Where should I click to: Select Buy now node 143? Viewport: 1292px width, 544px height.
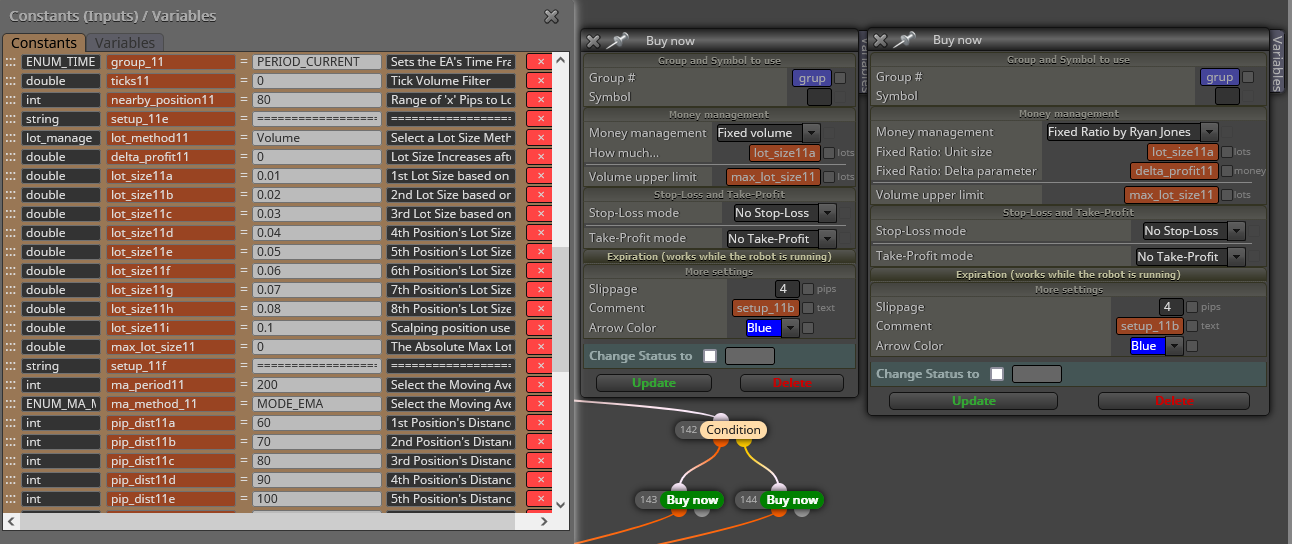[692, 500]
